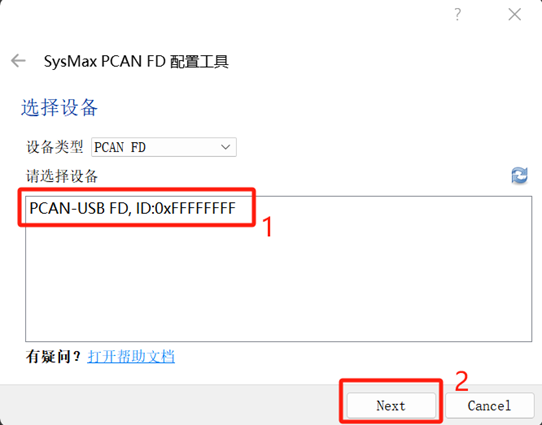Open the PCAN FD device type combo box

164,147
